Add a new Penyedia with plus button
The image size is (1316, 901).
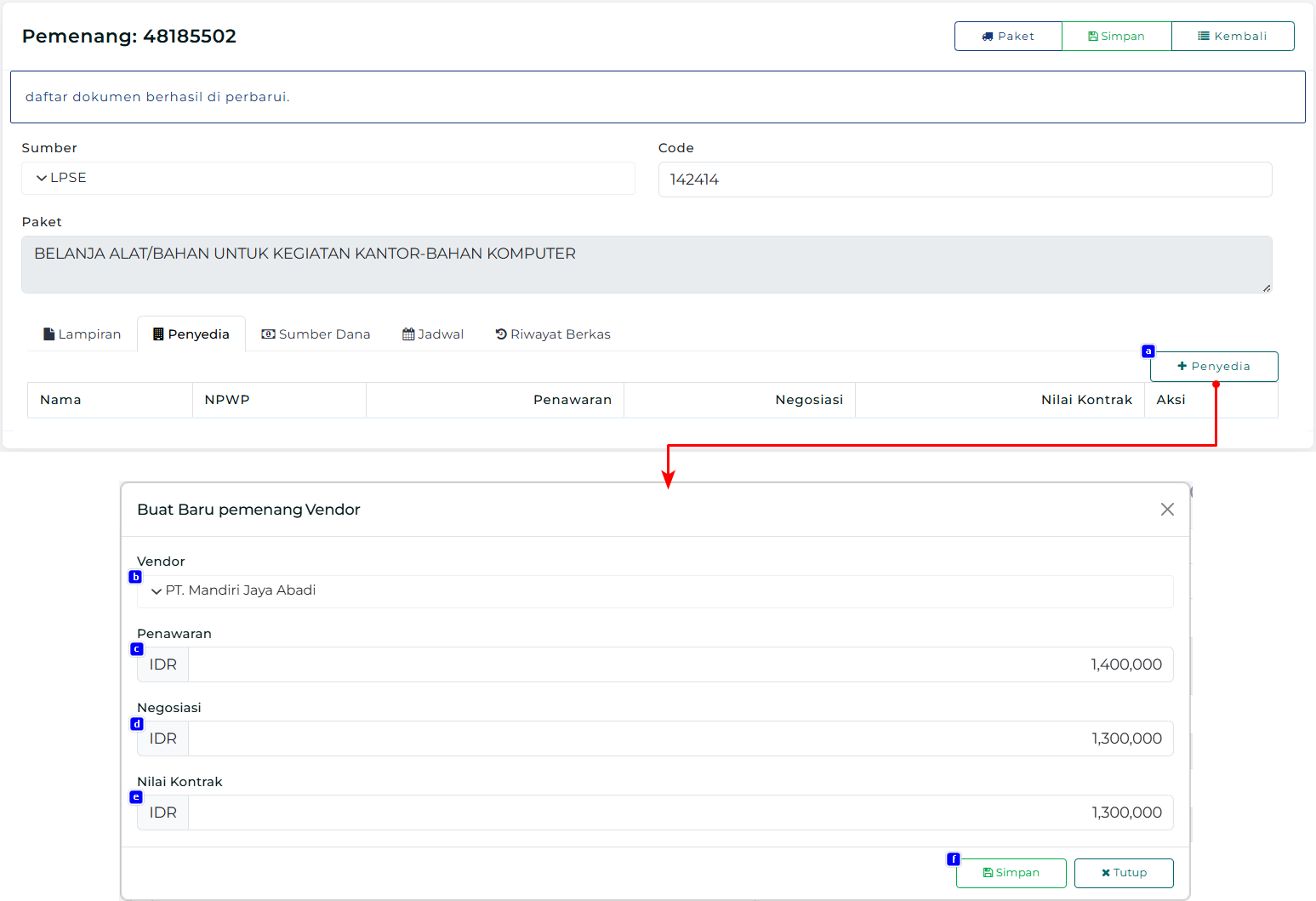pos(1213,367)
